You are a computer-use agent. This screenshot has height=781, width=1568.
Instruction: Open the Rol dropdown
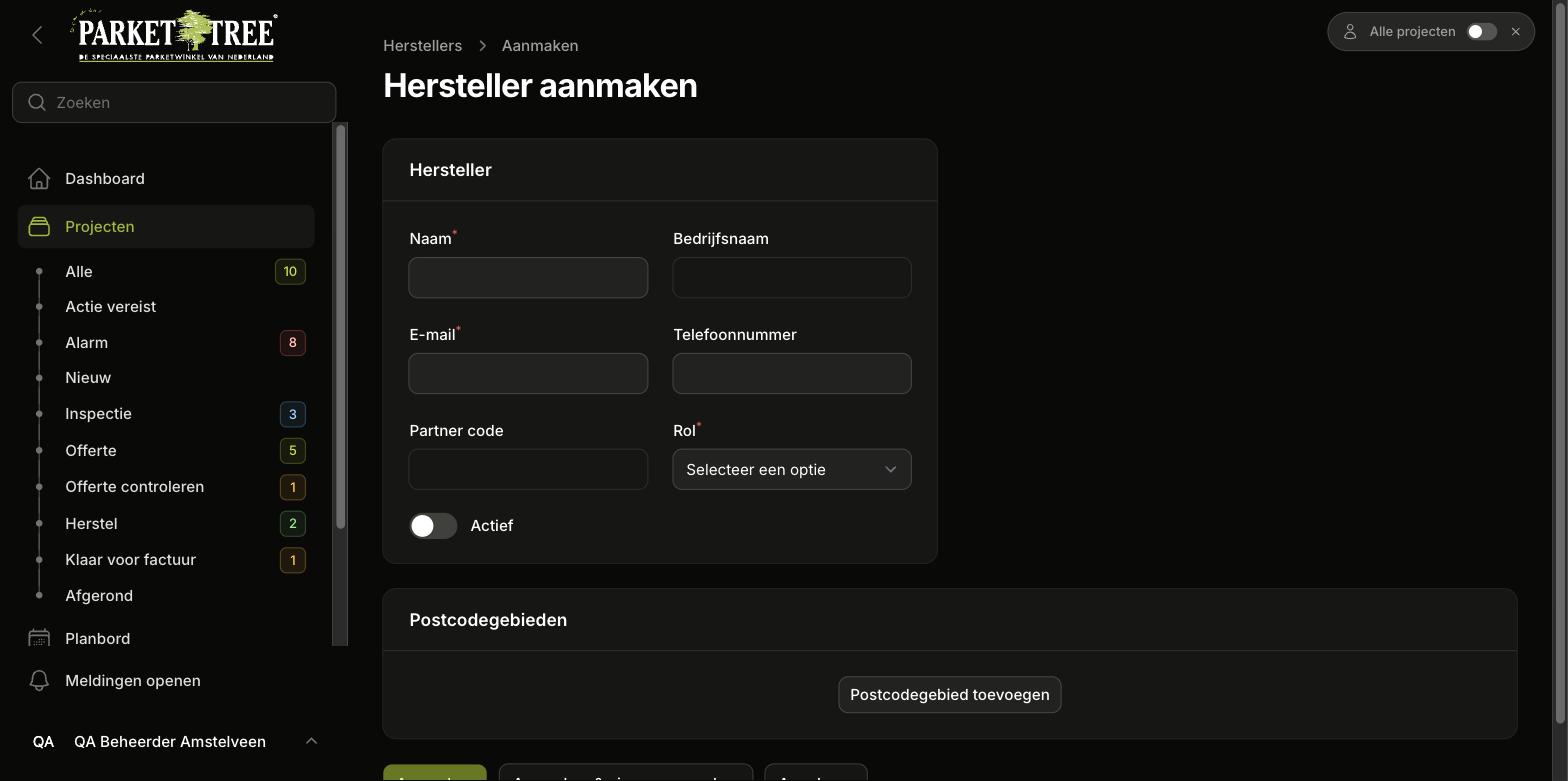(792, 469)
